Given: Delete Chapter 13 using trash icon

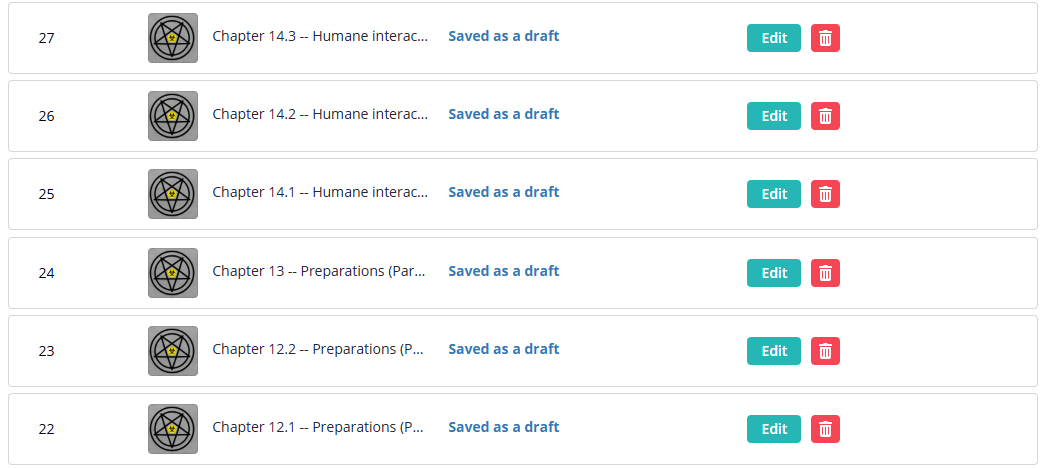Looking at the screenshot, I should click(825, 273).
